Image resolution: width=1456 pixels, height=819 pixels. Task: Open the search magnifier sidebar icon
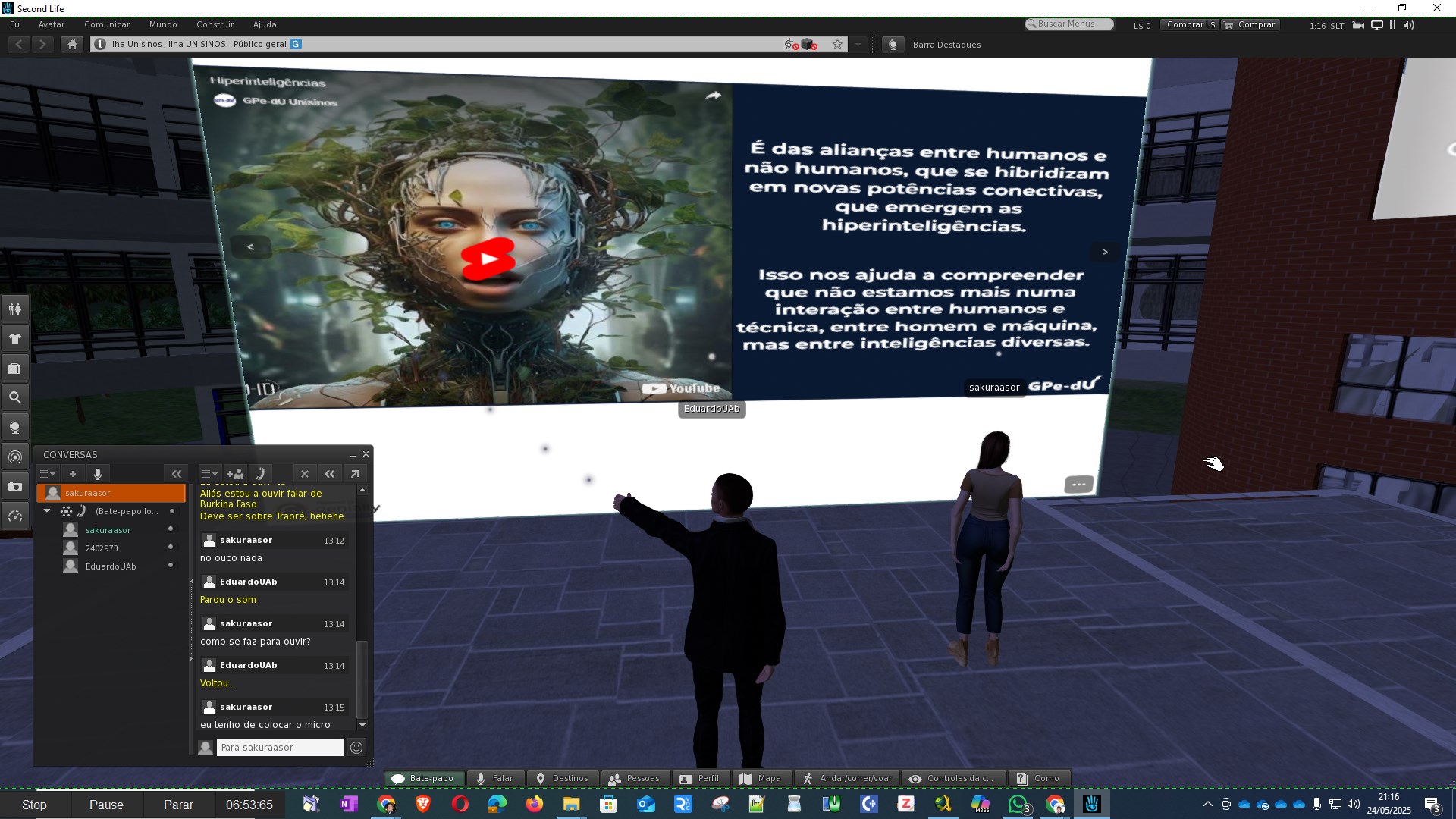14,397
